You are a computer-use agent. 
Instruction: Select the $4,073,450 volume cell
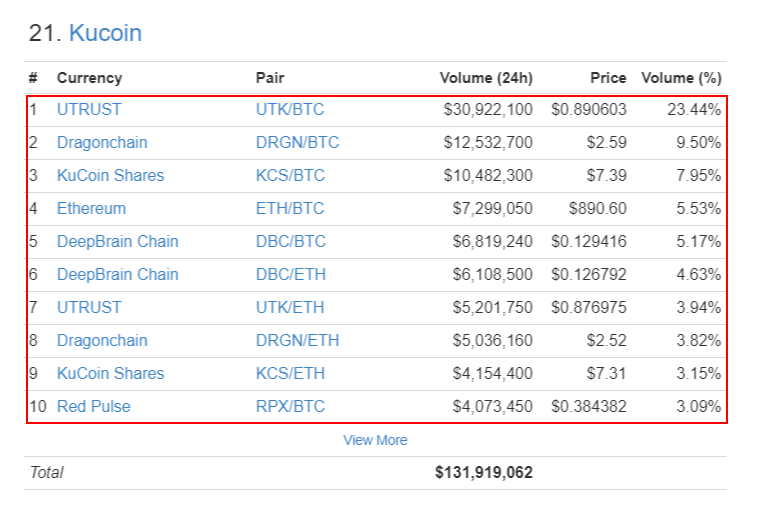493,406
